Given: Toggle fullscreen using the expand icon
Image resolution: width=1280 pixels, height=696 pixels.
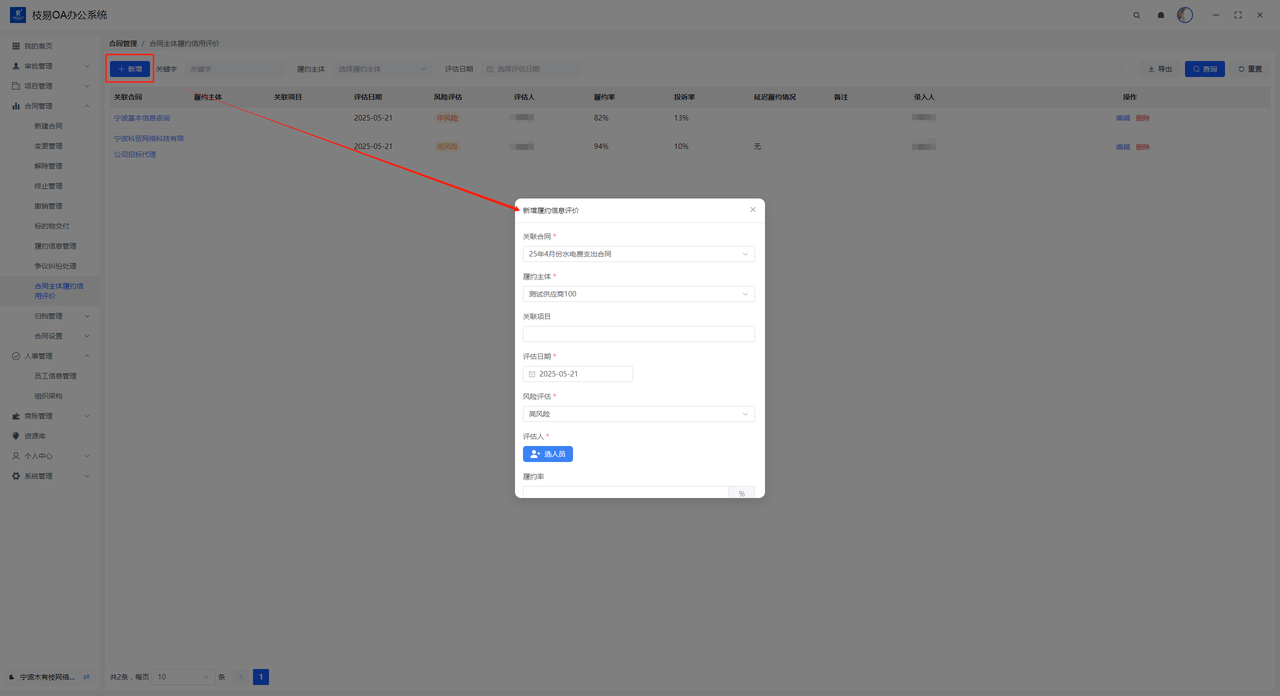Looking at the screenshot, I should (x=1238, y=15).
